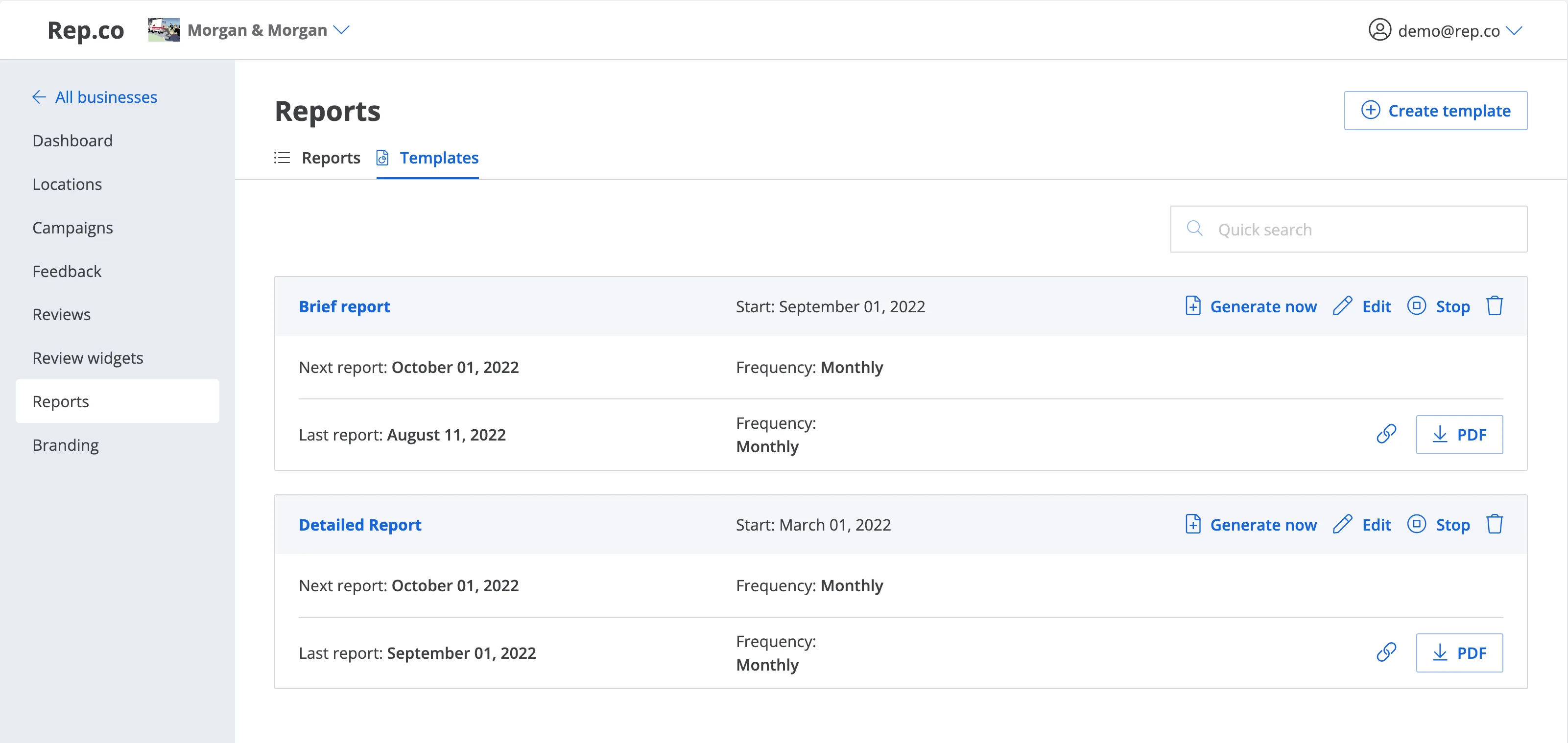Expand the Morgan & Morgan business dropdown chevron

[x=342, y=30]
